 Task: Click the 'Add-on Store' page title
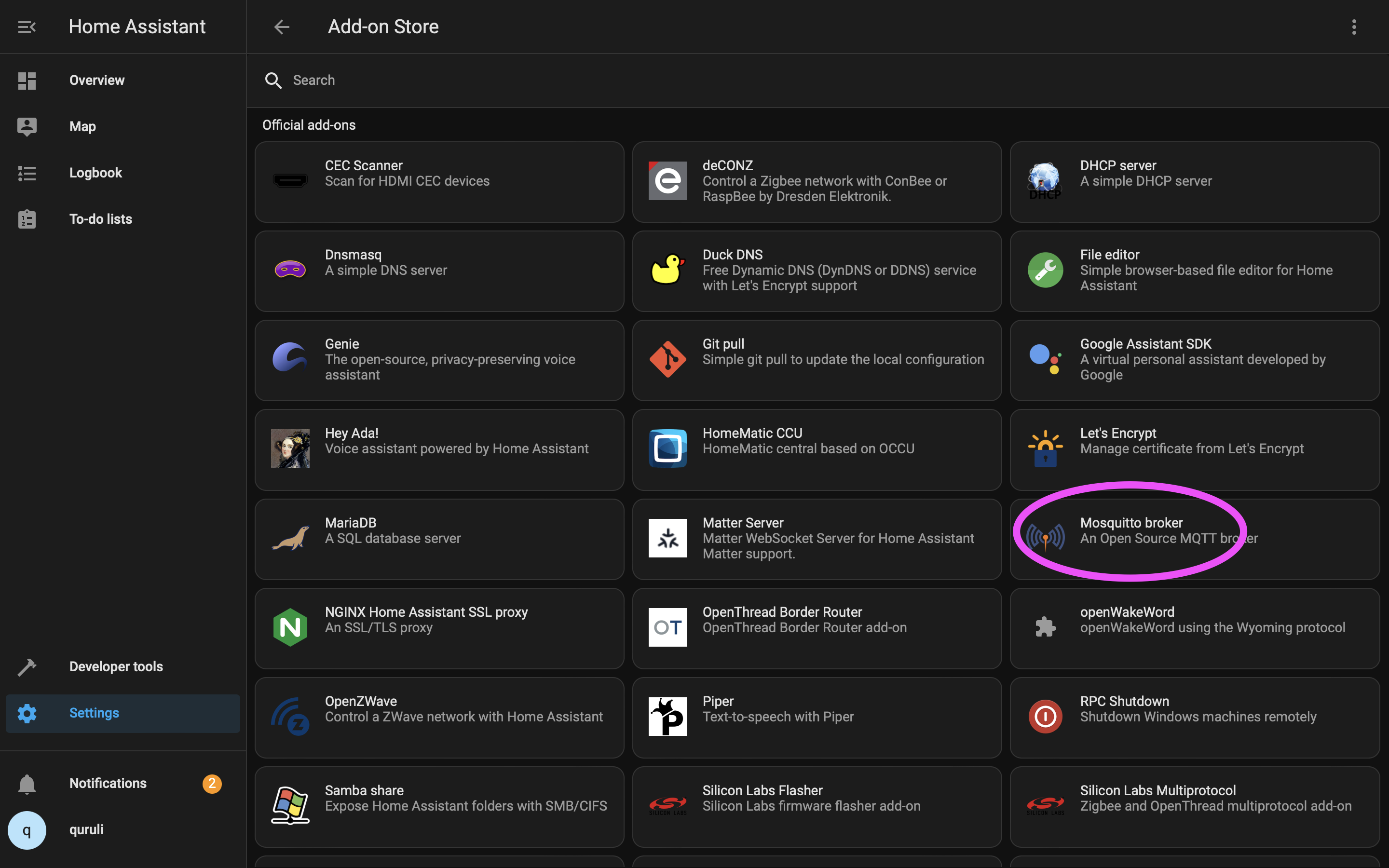383,27
